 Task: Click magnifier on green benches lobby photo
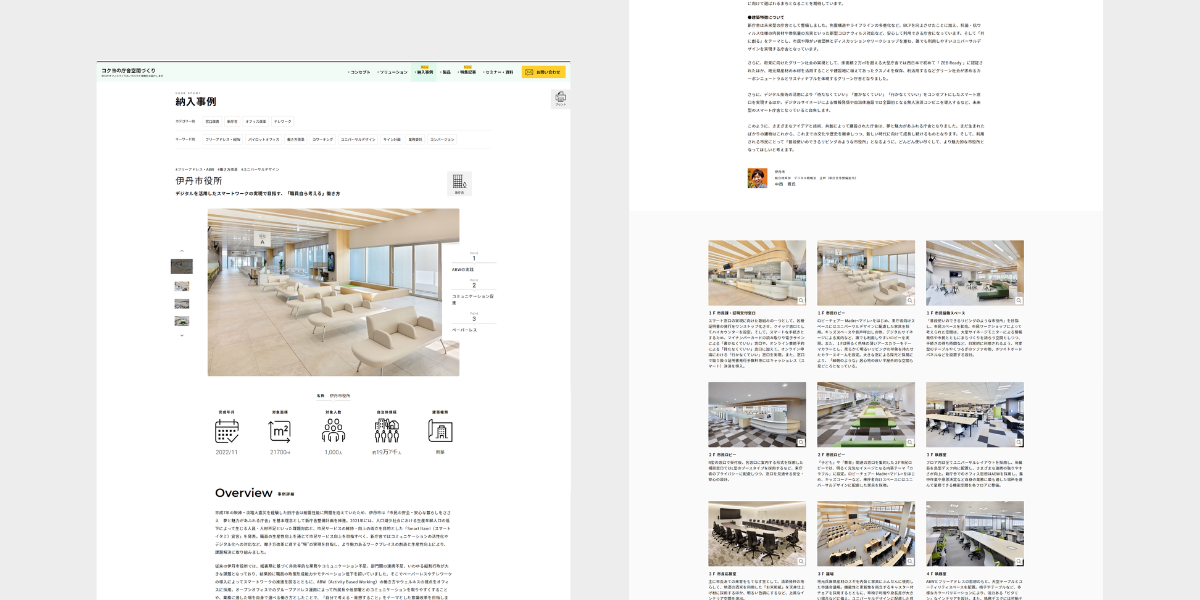tap(910, 441)
